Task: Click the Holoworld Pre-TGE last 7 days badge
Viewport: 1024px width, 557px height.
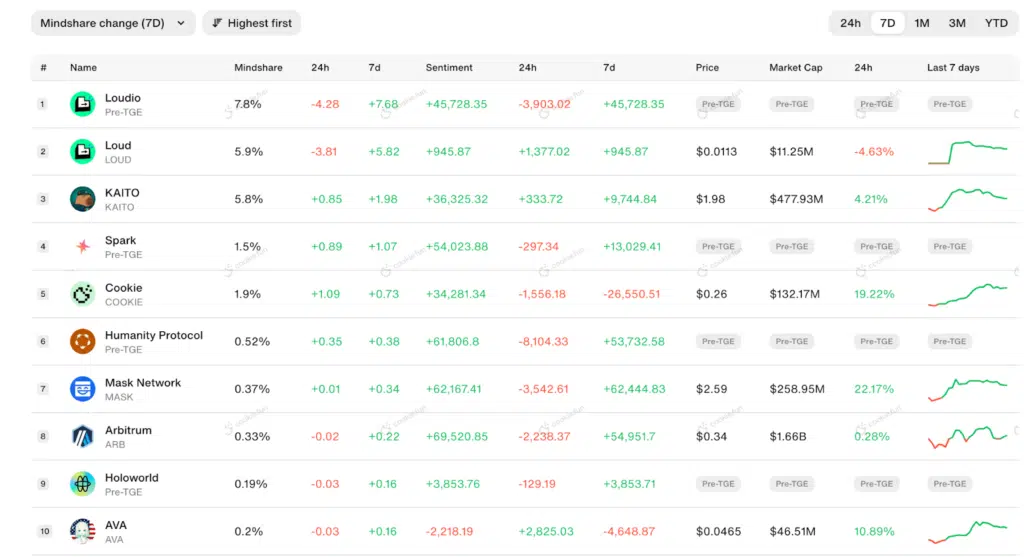Action: (x=950, y=484)
